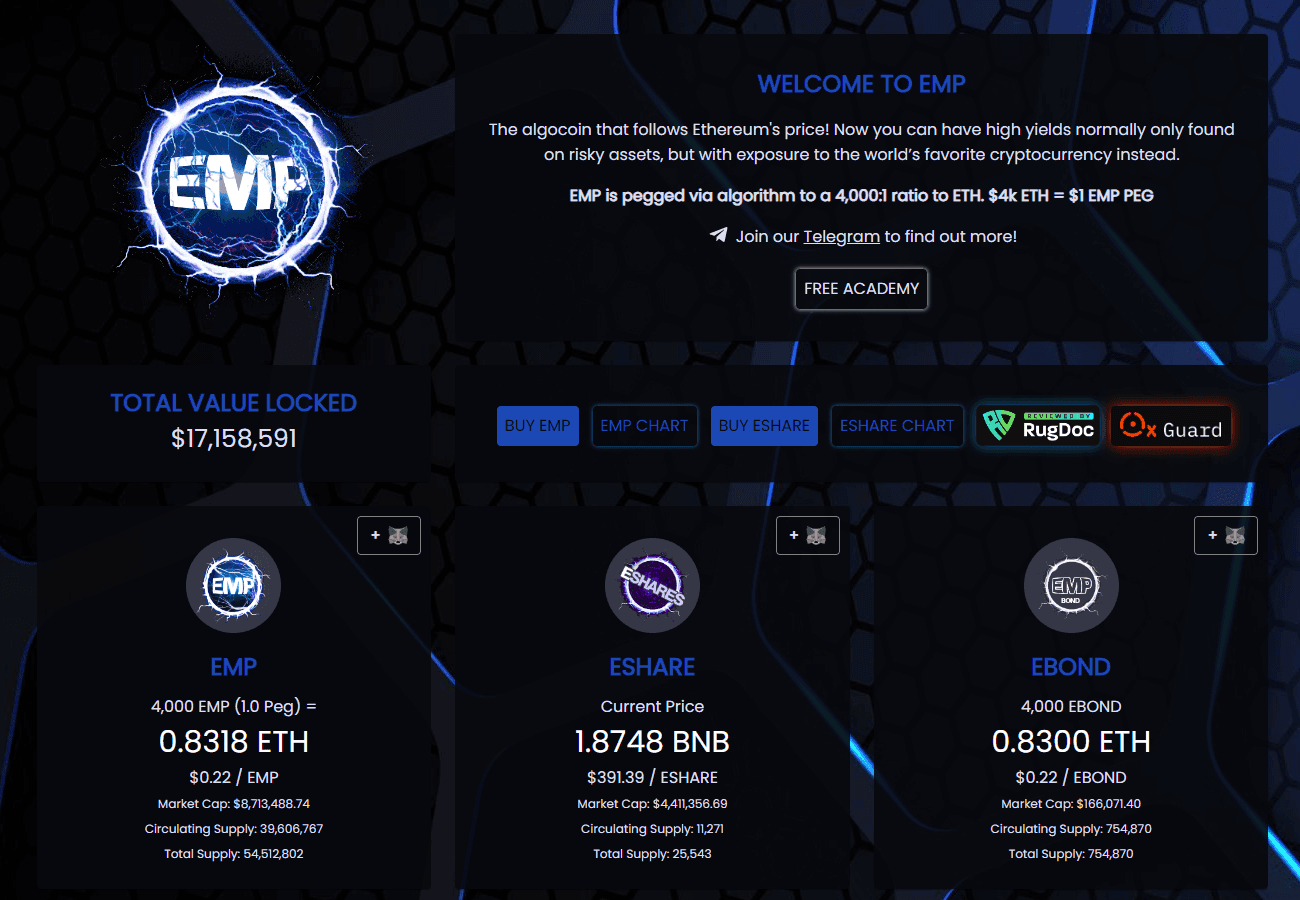Click the TOTAL VALUE LOCKED label
This screenshot has width=1300, height=900.
coord(234,403)
